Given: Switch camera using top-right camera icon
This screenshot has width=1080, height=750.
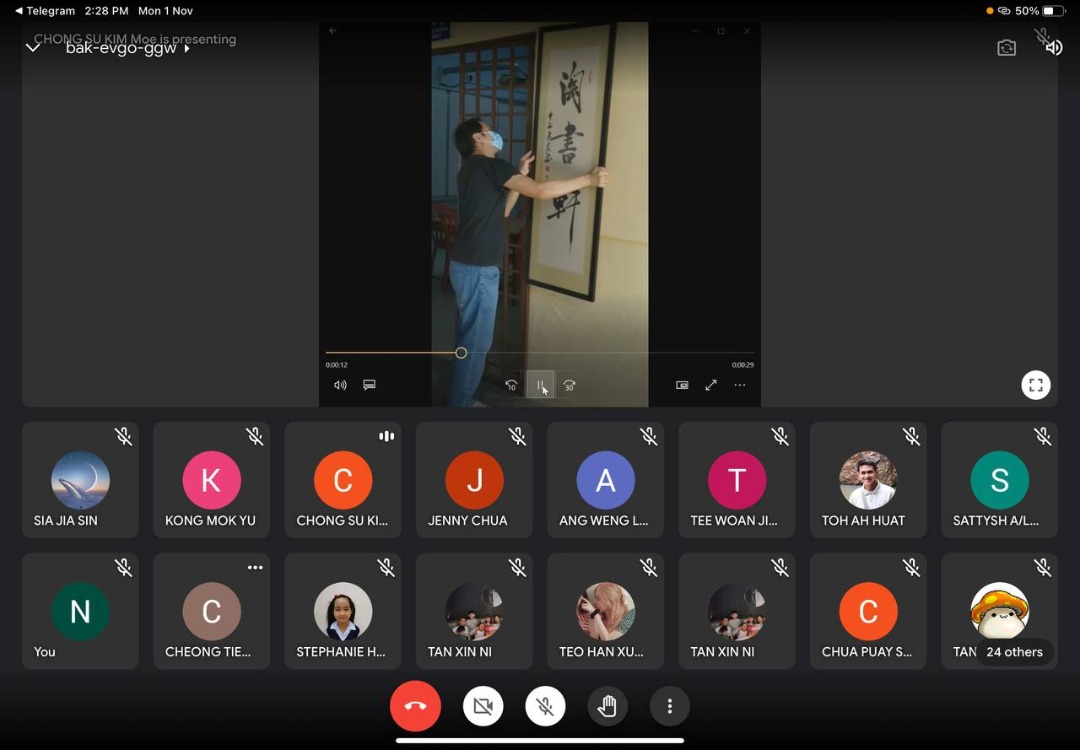Looking at the screenshot, I should (1006, 48).
